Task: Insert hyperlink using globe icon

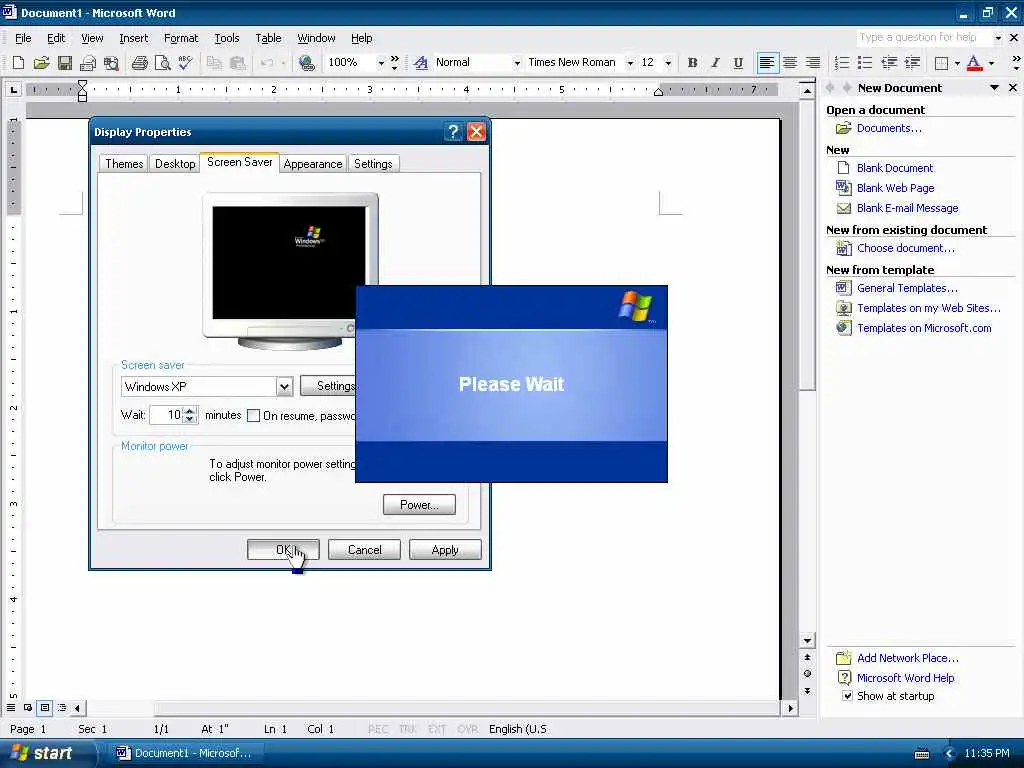Action: tap(306, 63)
